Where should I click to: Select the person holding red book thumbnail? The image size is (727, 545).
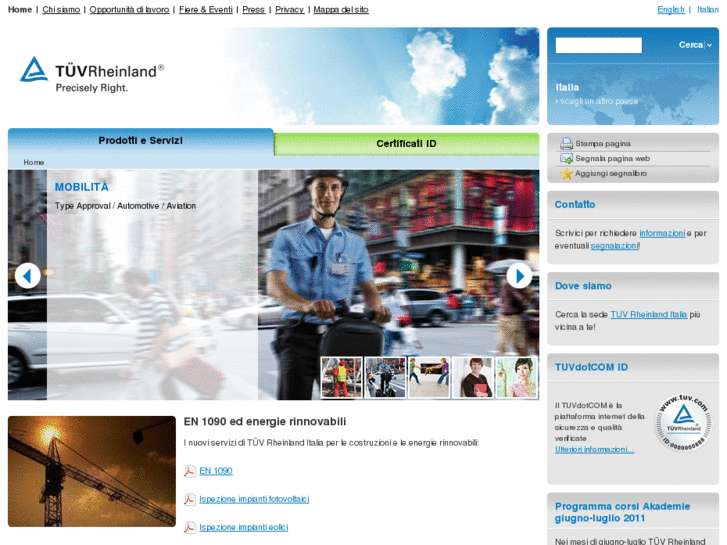click(472, 378)
